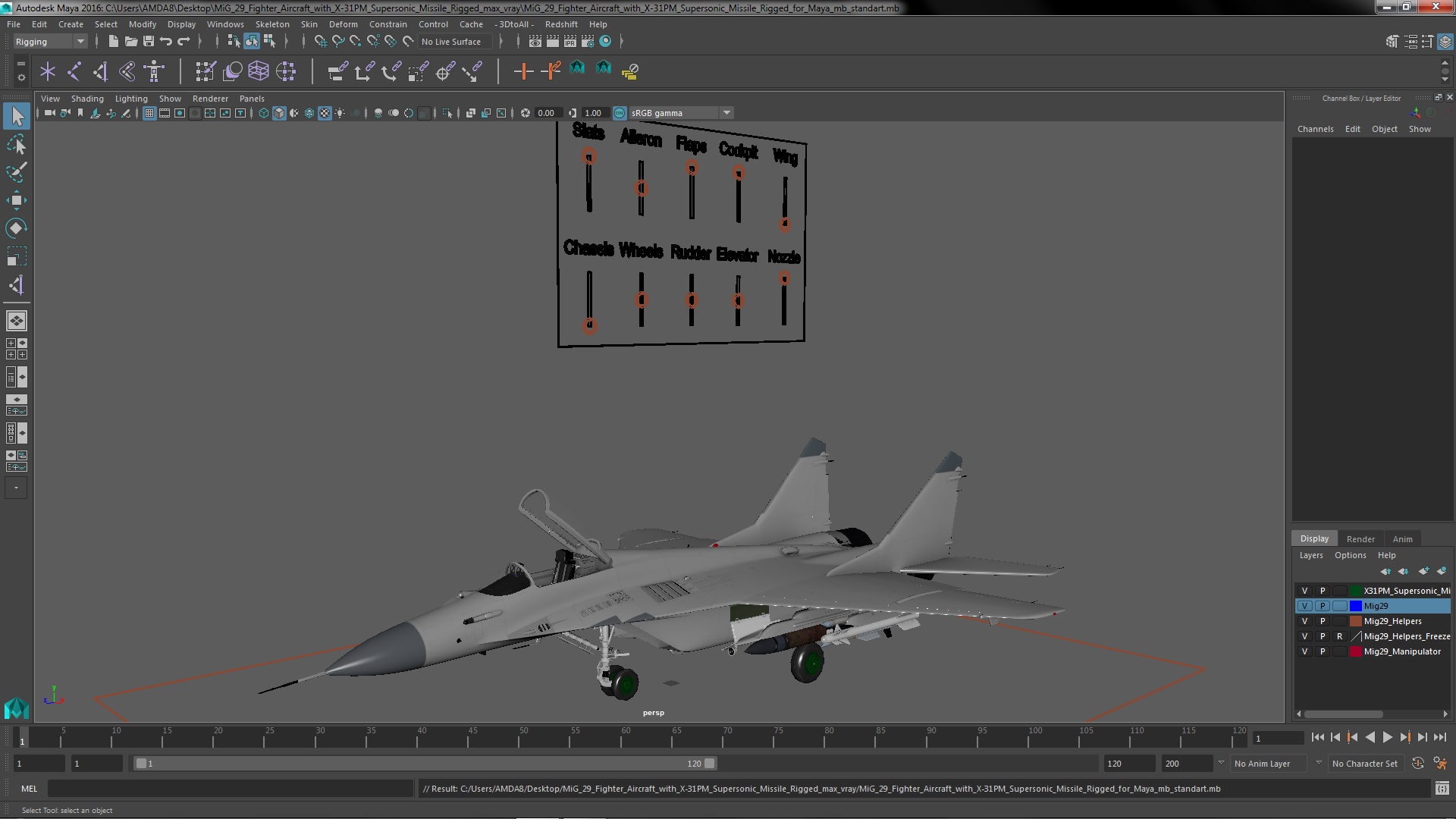The width and height of the screenshot is (1456, 819).
Task: Select the arrow Select tool in toolbox
Action: pos(17,116)
